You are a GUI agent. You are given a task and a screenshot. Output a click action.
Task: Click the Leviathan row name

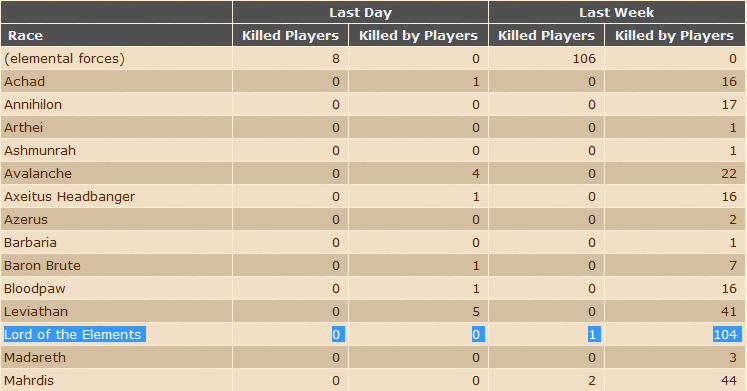(x=36, y=311)
